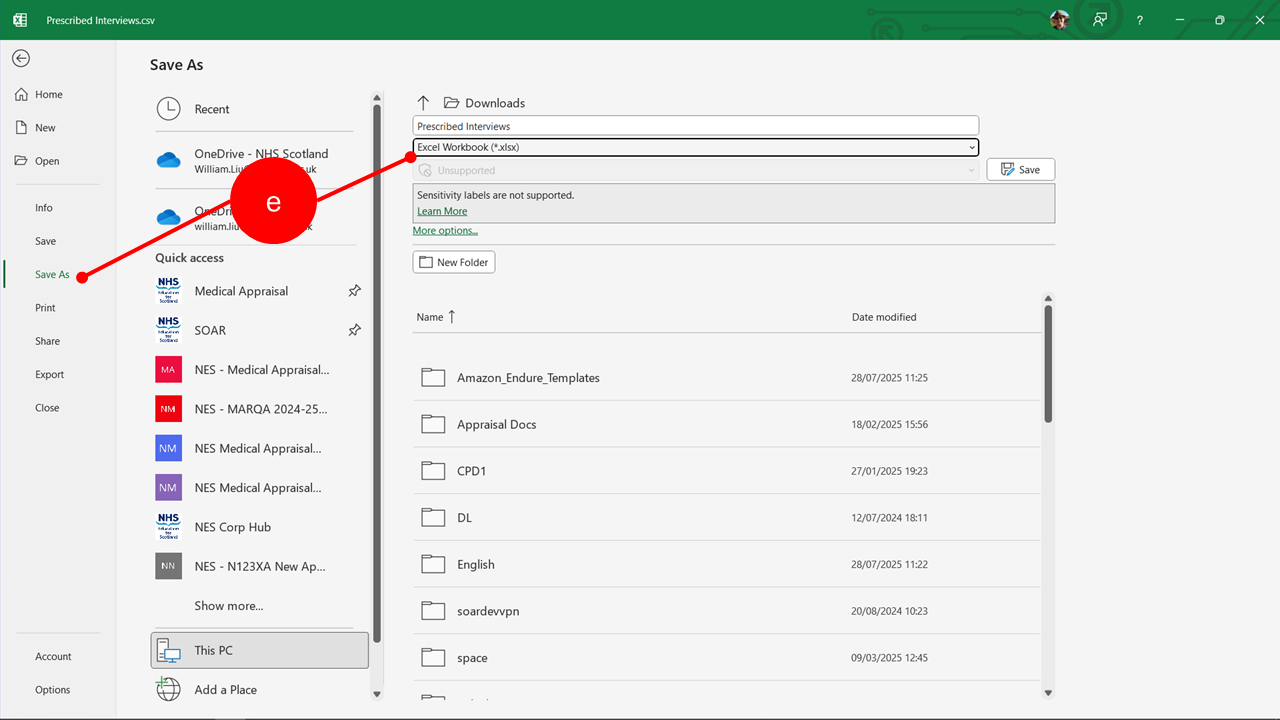Viewport: 1280px width, 720px height.
Task: Click the New Folder button
Action: coord(453,262)
